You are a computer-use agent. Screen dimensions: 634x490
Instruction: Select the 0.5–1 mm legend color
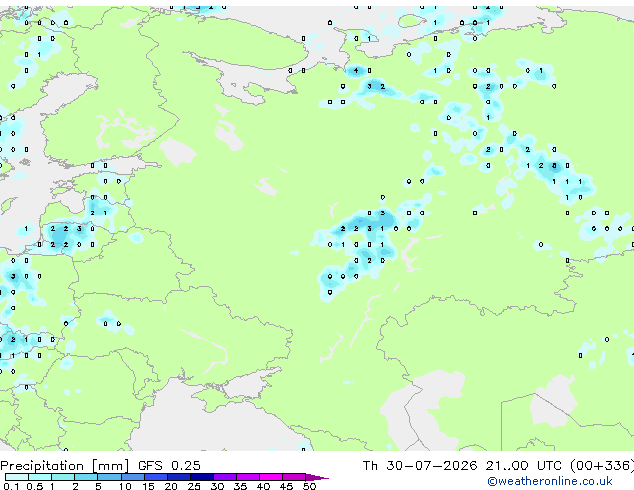point(40,477)
